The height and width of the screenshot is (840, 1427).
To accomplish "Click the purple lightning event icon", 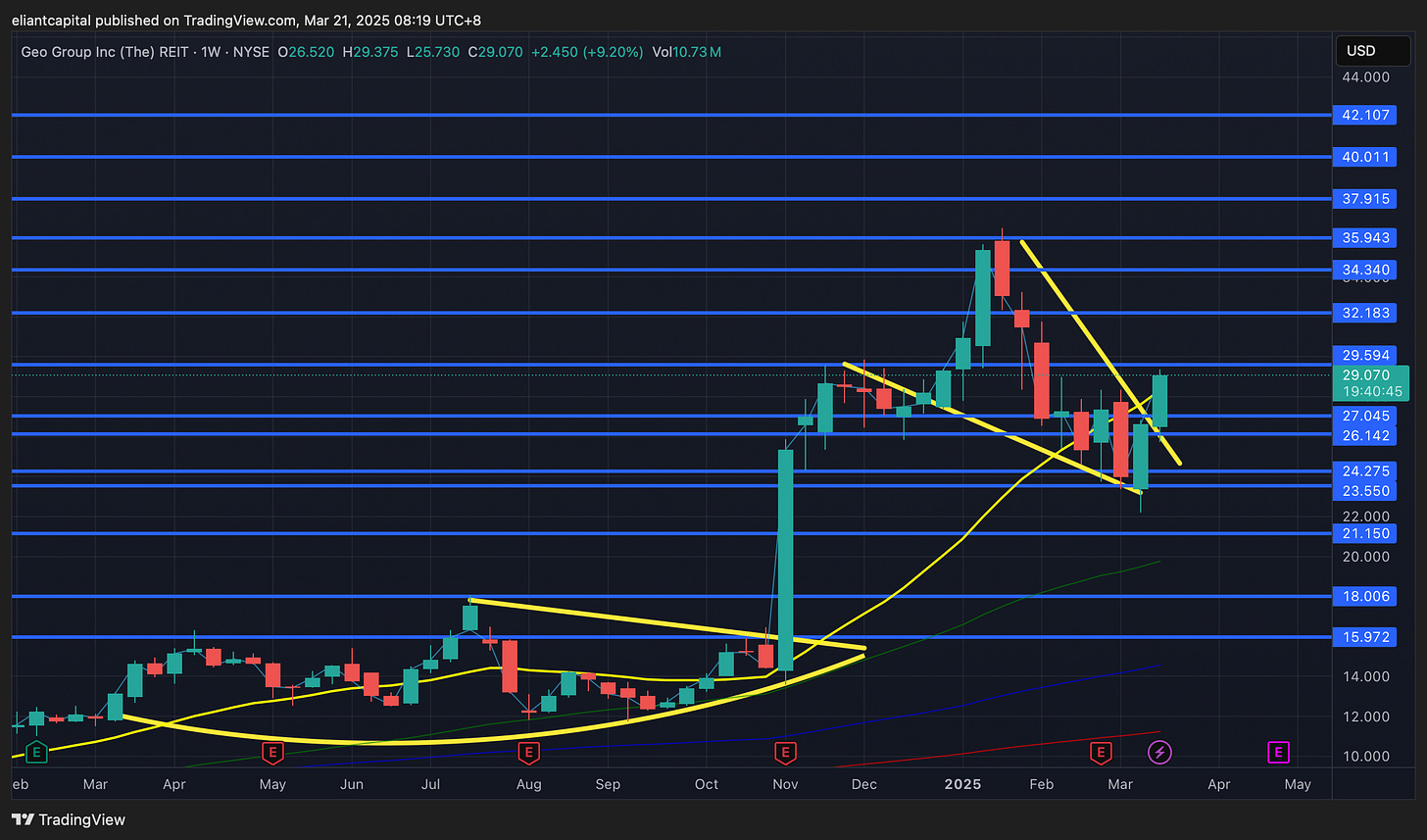I will [1160, 753].
